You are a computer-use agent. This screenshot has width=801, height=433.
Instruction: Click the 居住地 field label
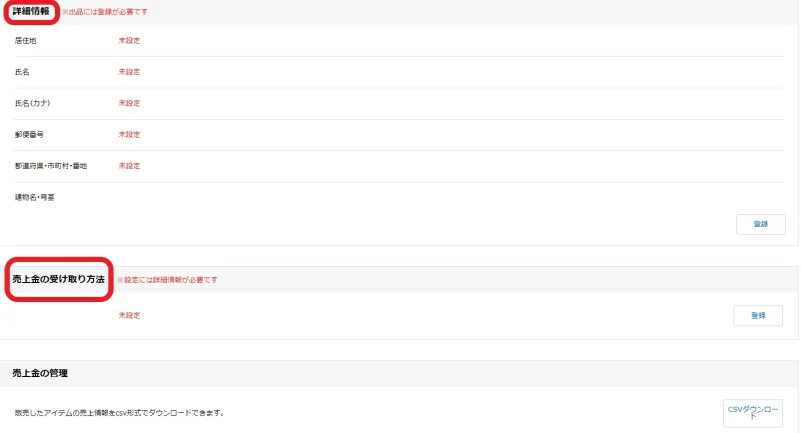[26, 41]
